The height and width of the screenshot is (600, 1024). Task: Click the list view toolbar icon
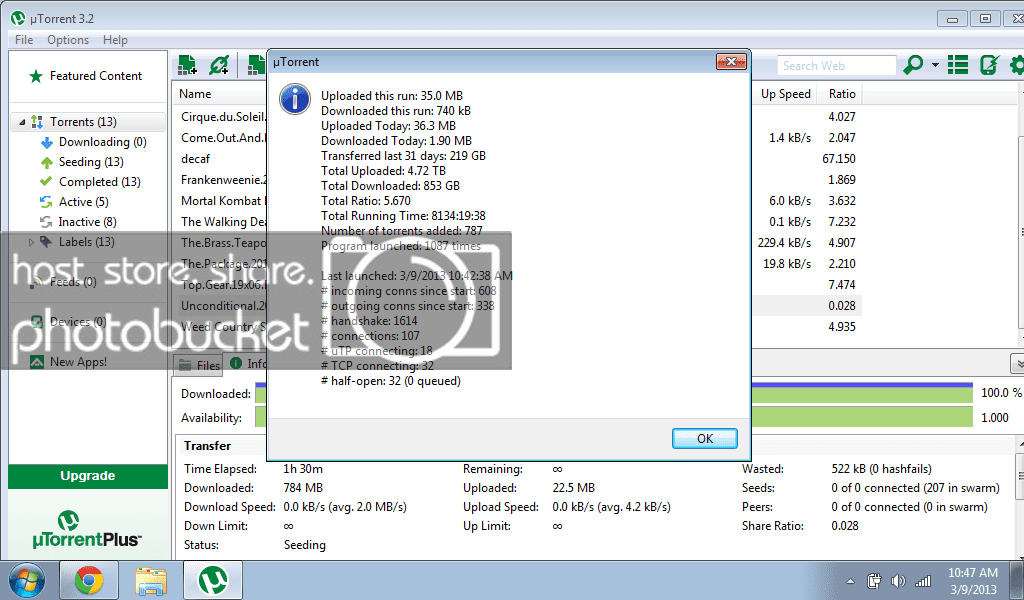tap(958, 65)
